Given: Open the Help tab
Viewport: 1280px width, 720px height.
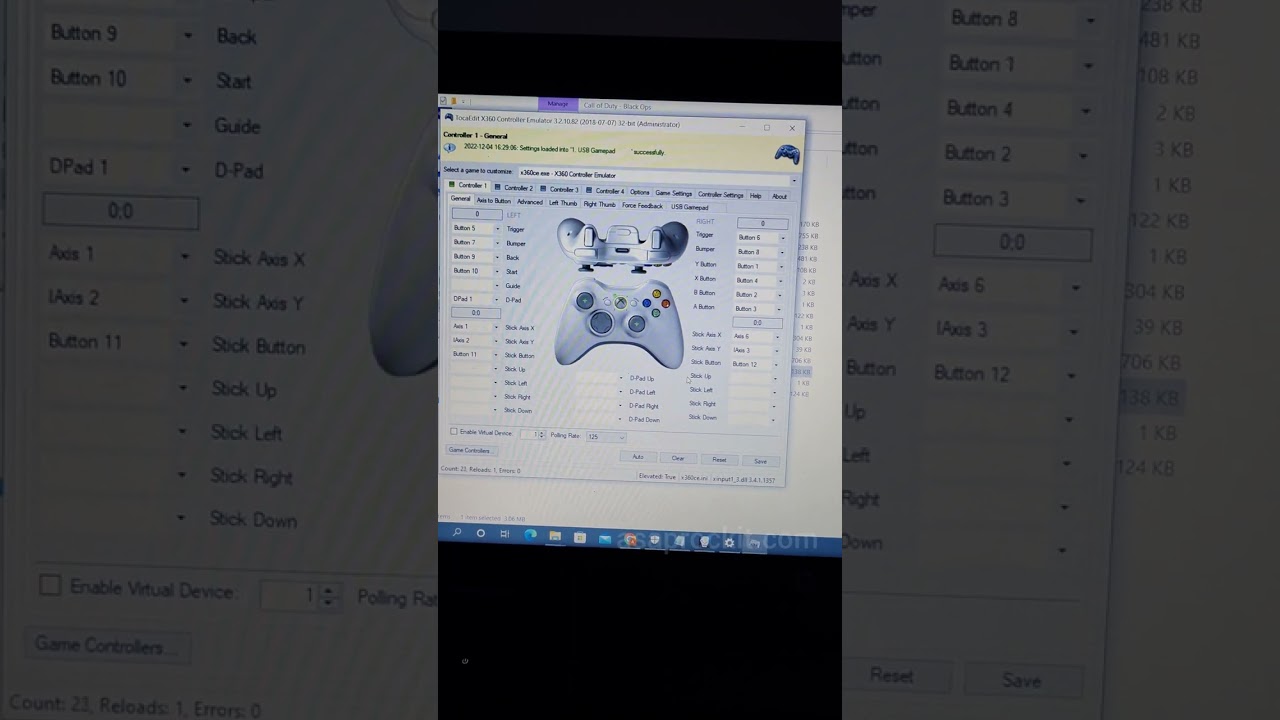Looking at the screenshot, I should (x=756, y=195).
